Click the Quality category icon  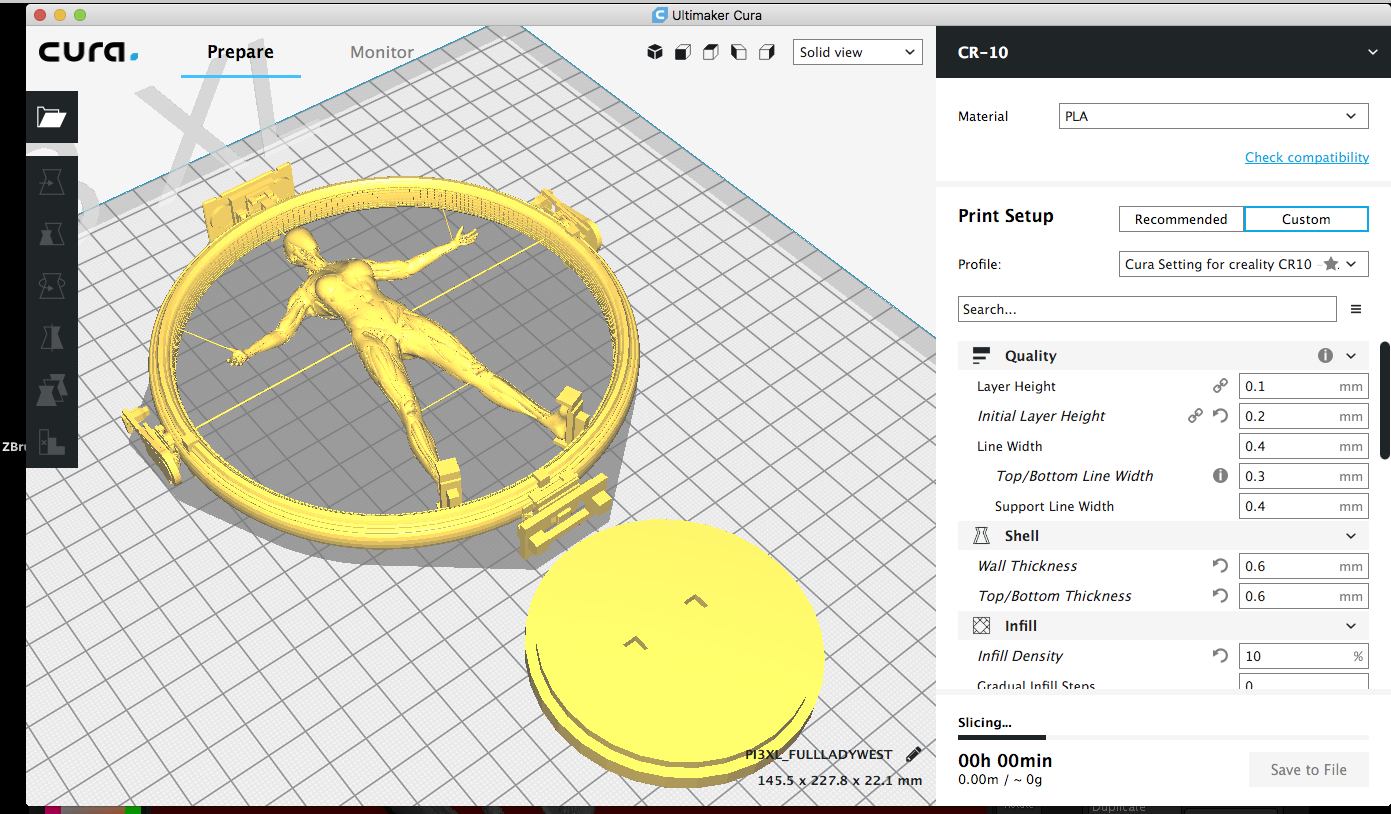pyautogui.click(x=981, y=356)
